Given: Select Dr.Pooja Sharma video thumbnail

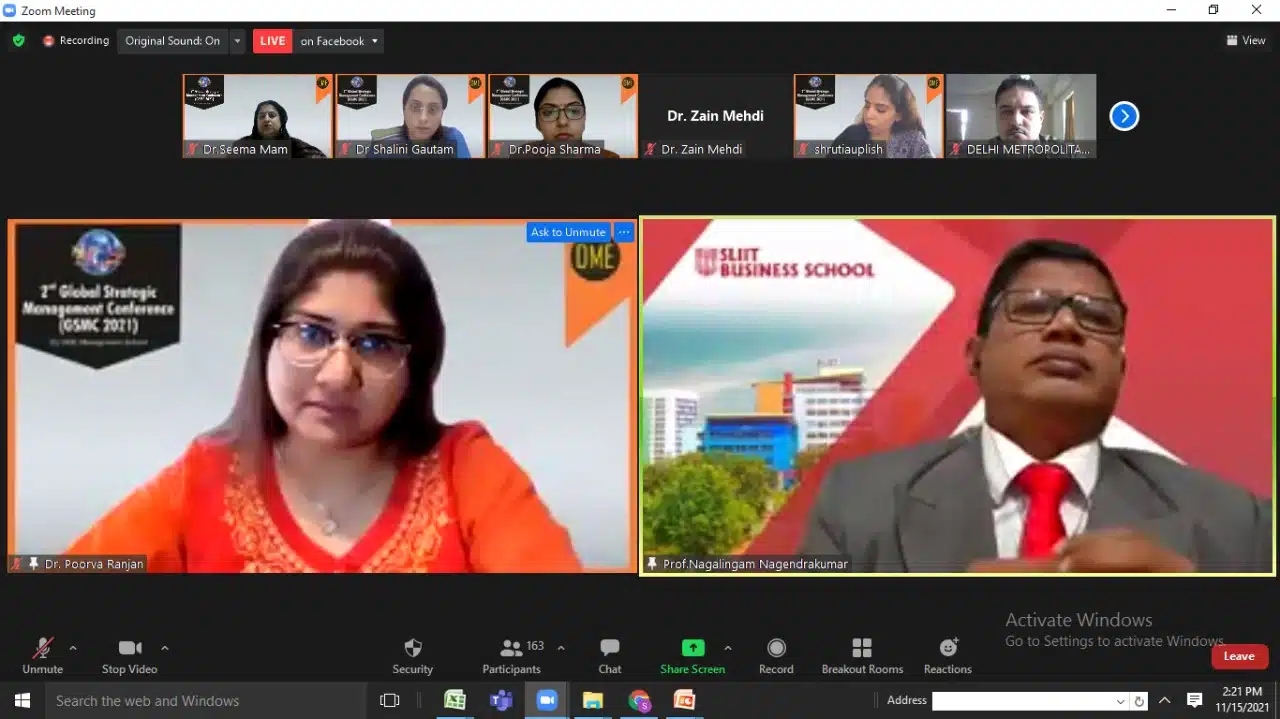Looking at the screenshot, I should 562,116.
